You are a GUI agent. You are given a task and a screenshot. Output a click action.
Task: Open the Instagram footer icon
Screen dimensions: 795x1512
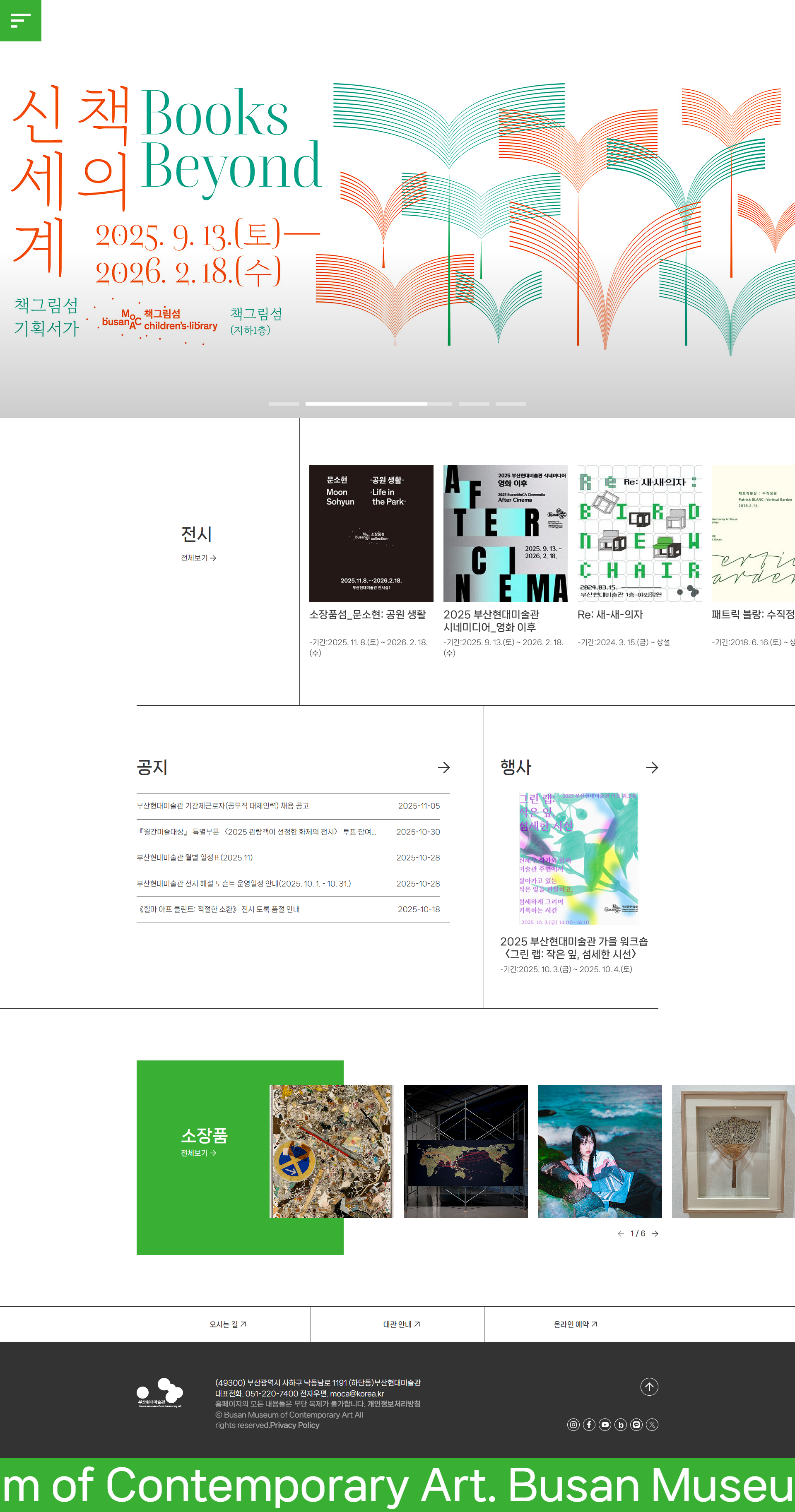[x=573, y=1425]
